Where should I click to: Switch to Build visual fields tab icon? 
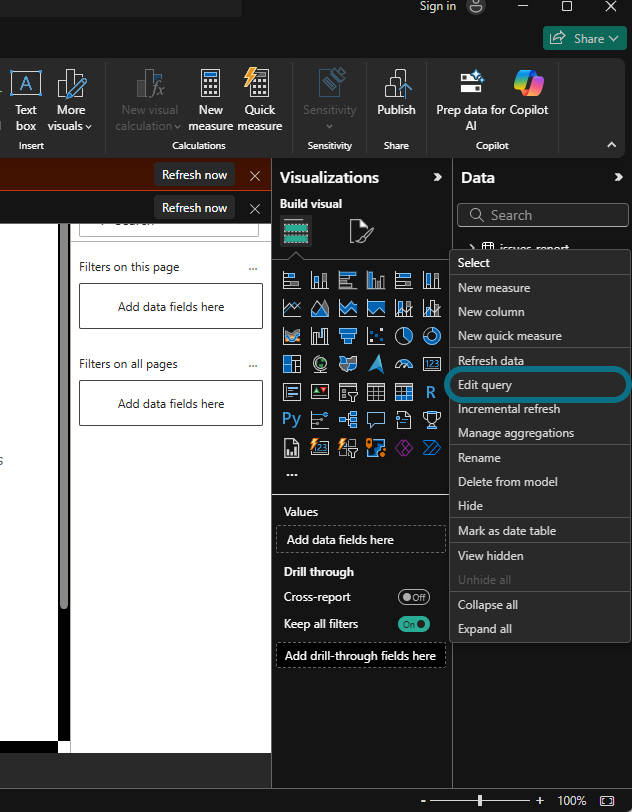click(x=296, y=231)
